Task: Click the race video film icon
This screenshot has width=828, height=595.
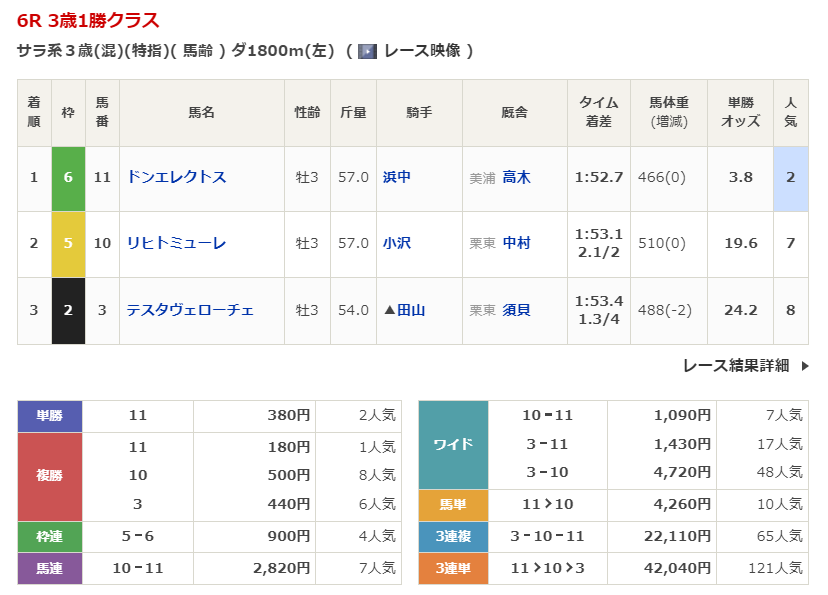Action: point(367,51)
